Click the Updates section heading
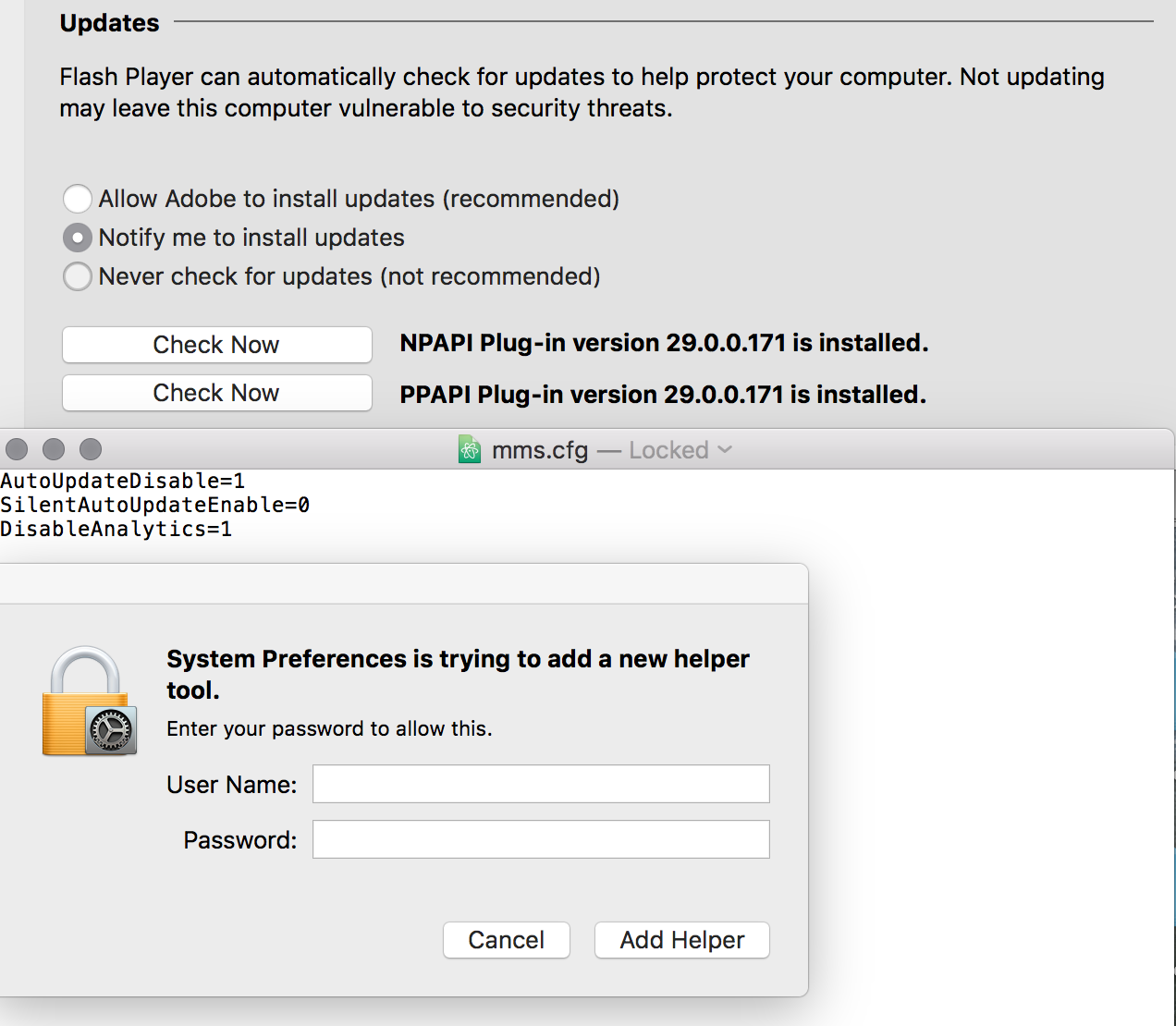This screenshot has height=1026, width=1176. click(109, 23)
